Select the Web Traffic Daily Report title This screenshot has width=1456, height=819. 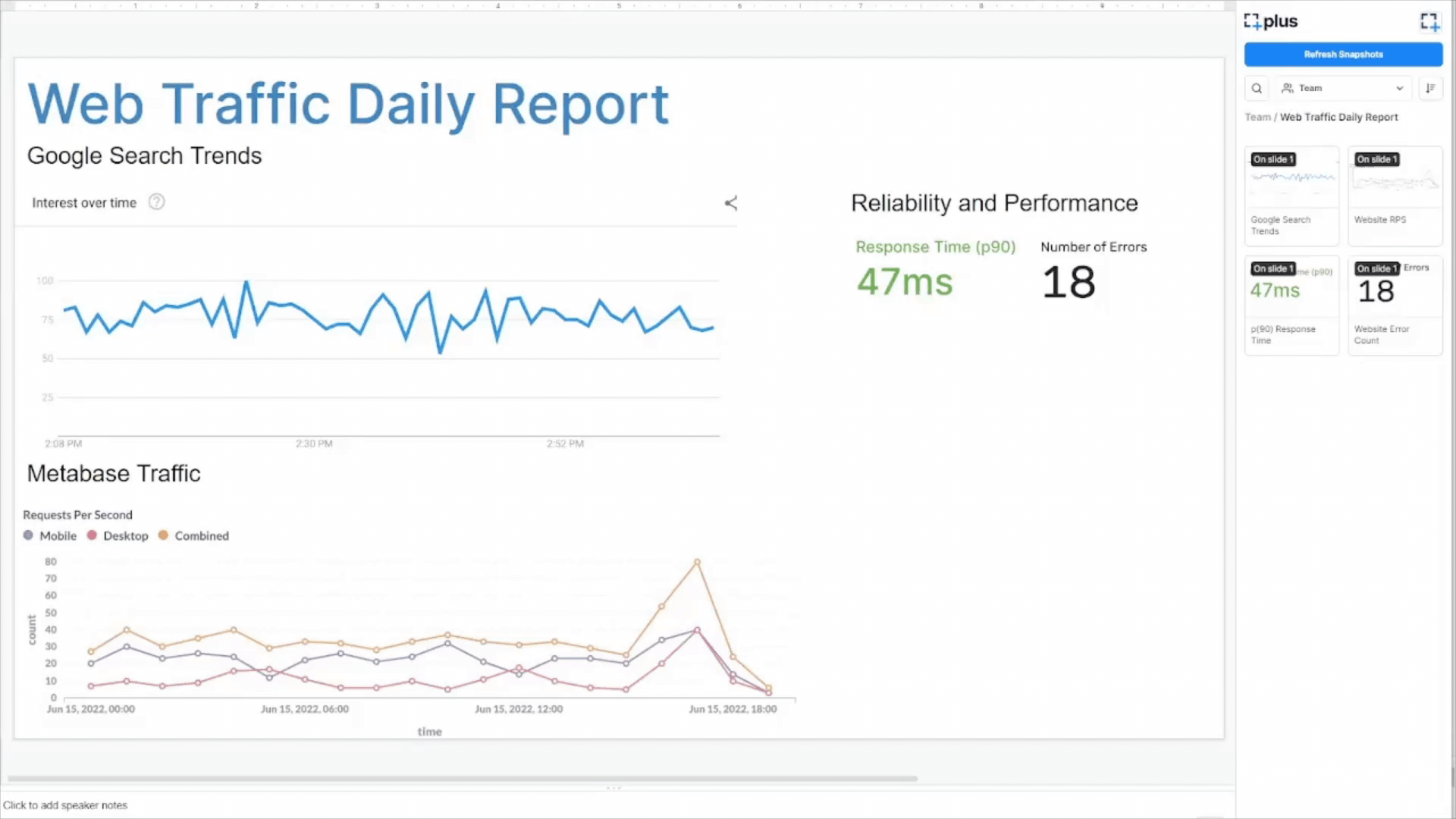[x=348, y=105]
